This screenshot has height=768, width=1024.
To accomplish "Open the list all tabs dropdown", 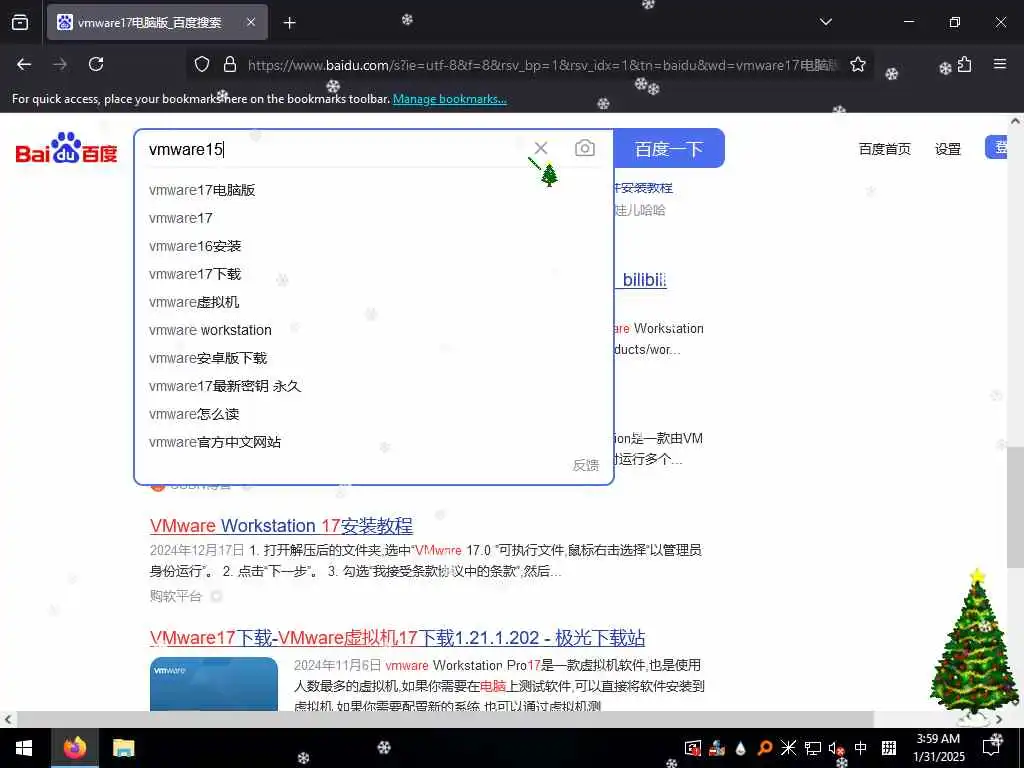I will pyautogui.click(x=826, y=22).
